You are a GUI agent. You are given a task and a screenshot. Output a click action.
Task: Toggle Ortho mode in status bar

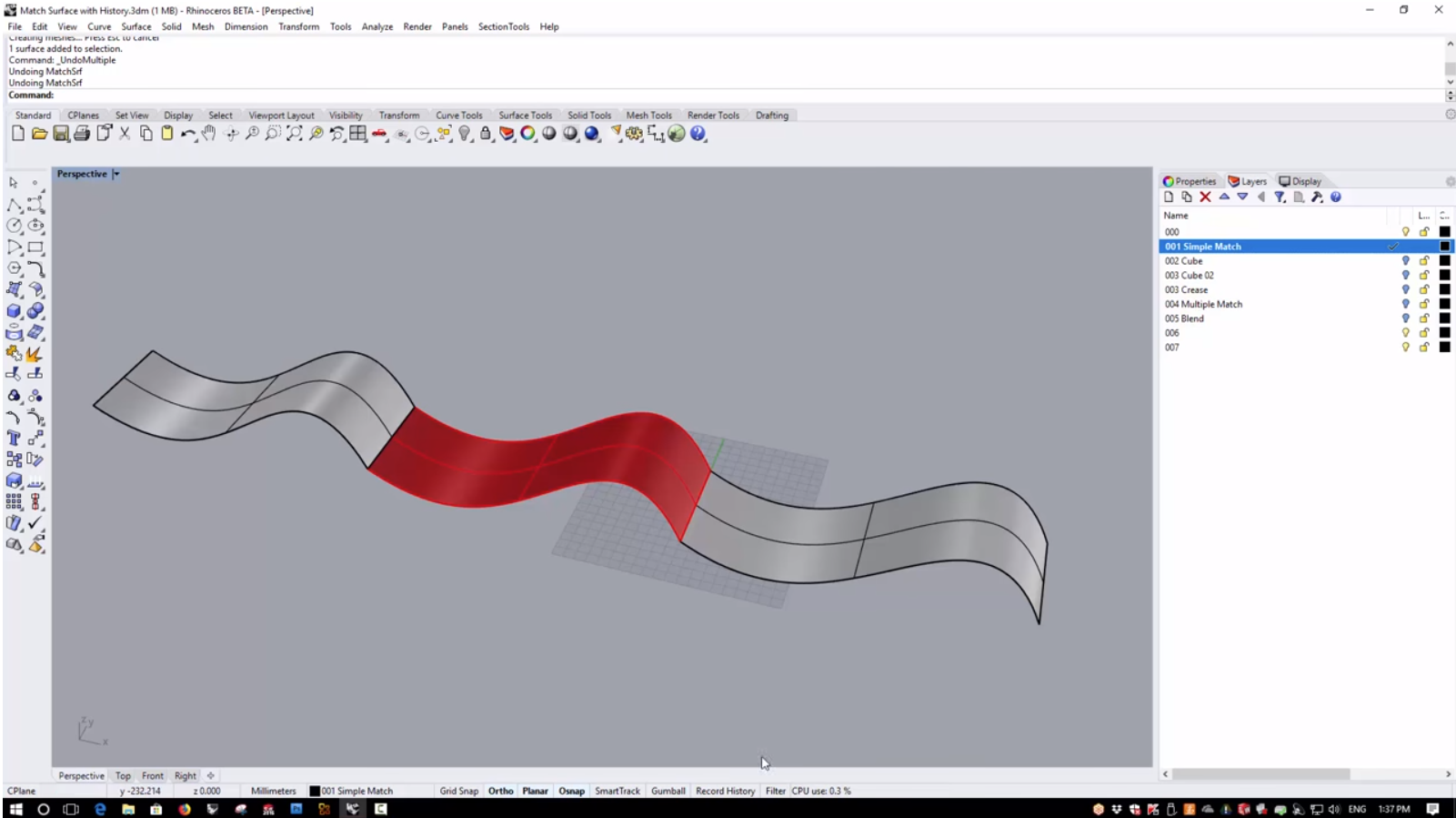click(x=501, y=791)
